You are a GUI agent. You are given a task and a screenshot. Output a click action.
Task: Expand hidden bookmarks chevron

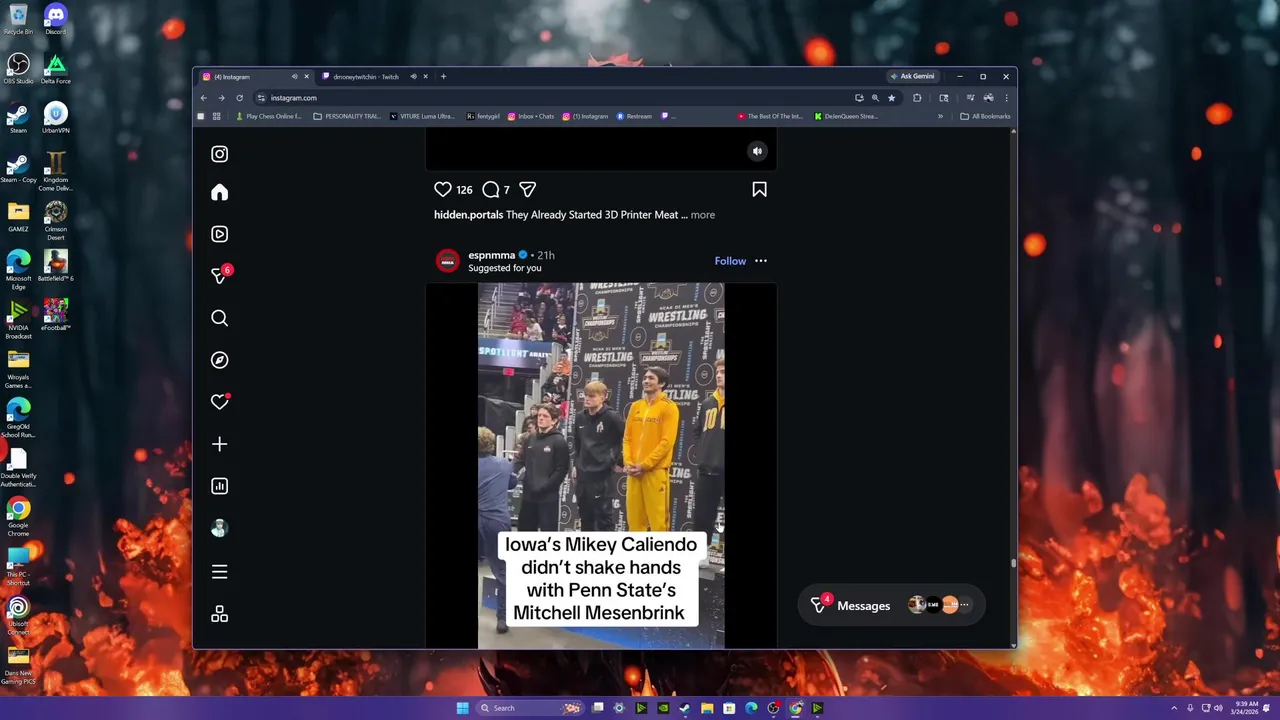click(940, 116)
